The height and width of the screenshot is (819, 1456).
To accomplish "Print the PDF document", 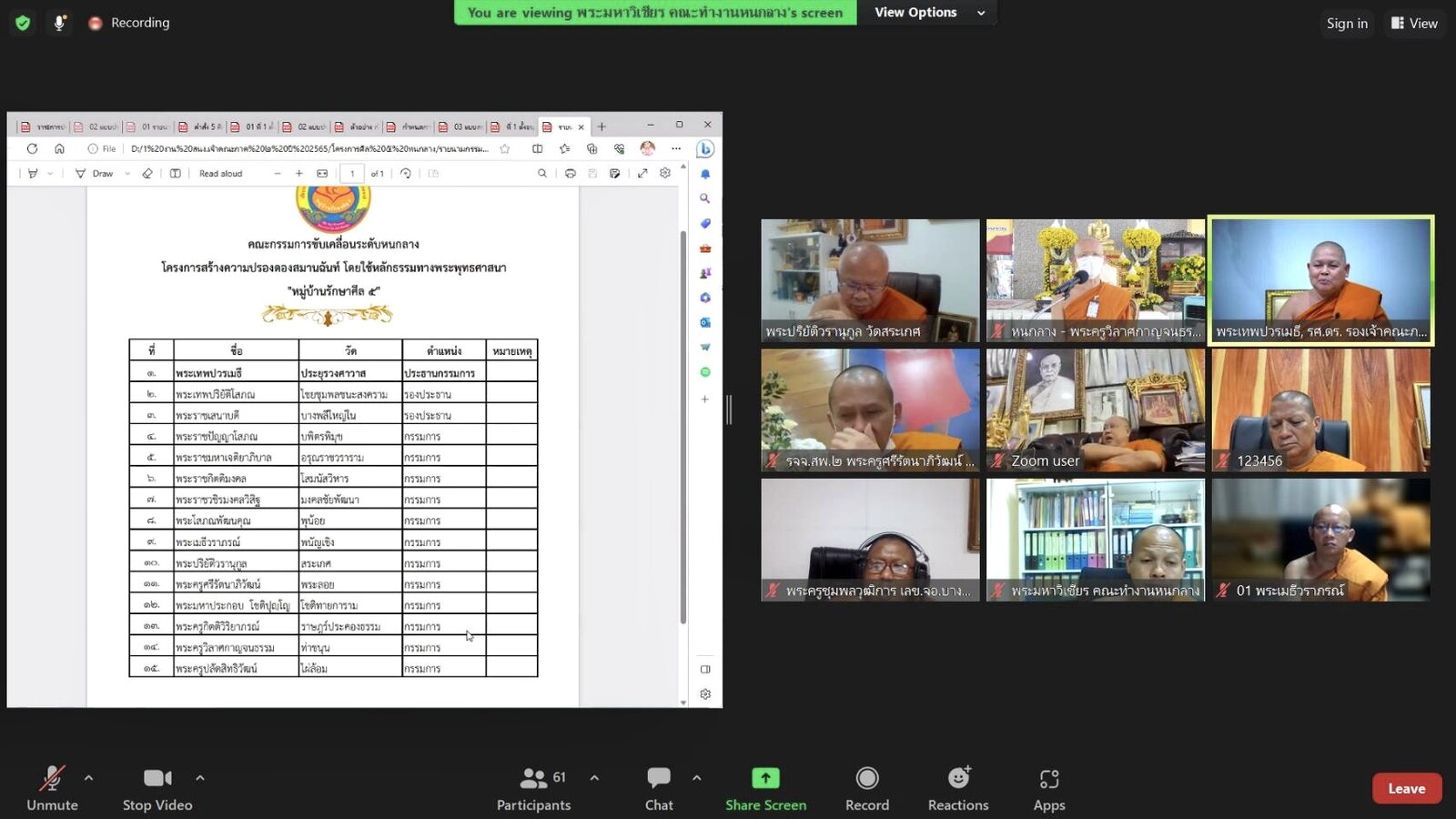I will point(571,173).
